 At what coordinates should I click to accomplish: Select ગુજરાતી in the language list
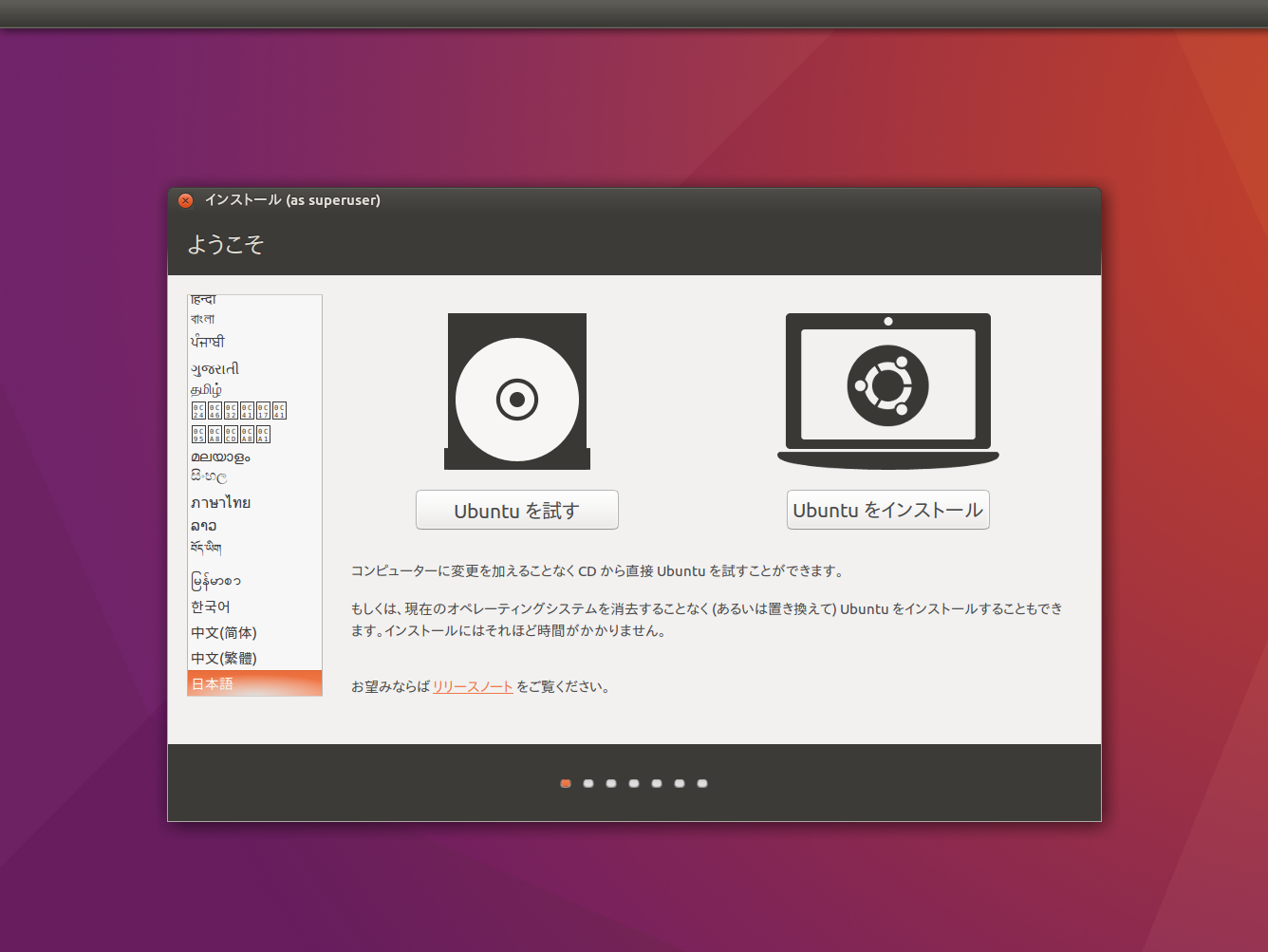(x=254, y=368)
